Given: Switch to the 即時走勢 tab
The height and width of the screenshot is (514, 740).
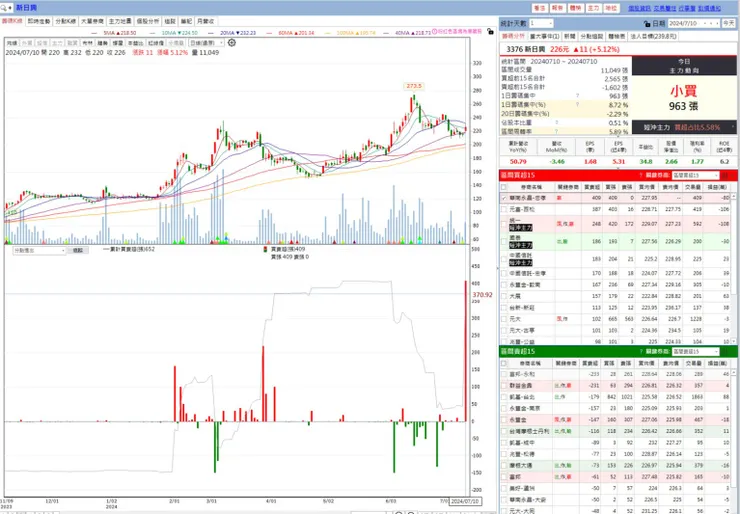Looking at the screenshot, I should pos(39,21).
